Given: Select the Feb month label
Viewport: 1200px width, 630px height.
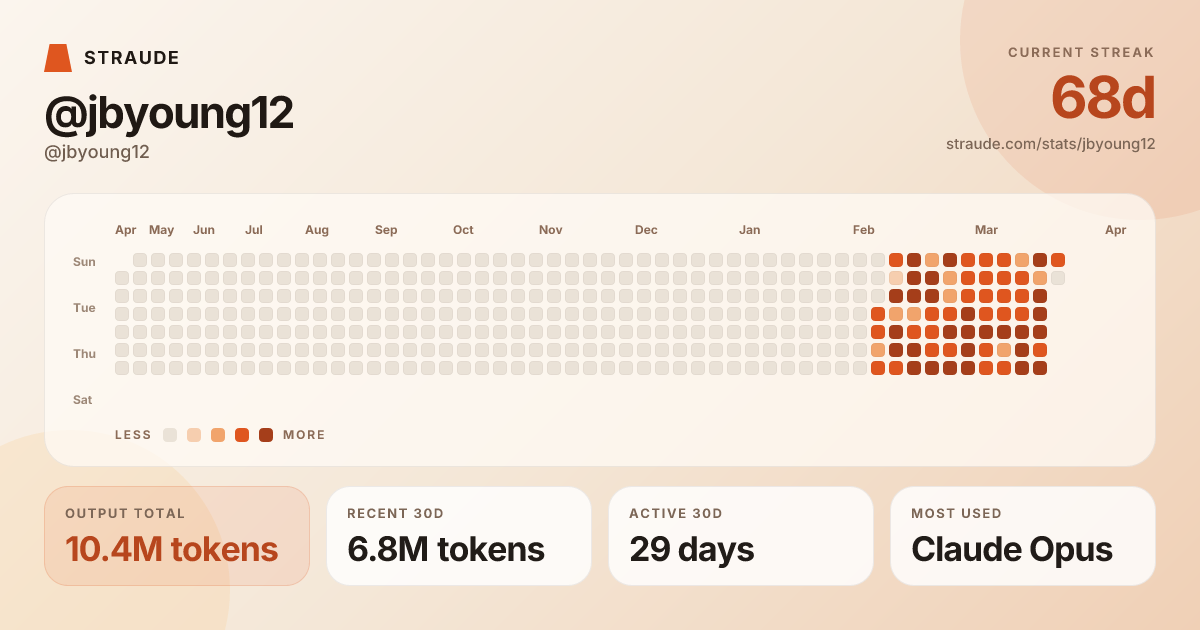Looking at the screenshot, I should click(863, 230).
